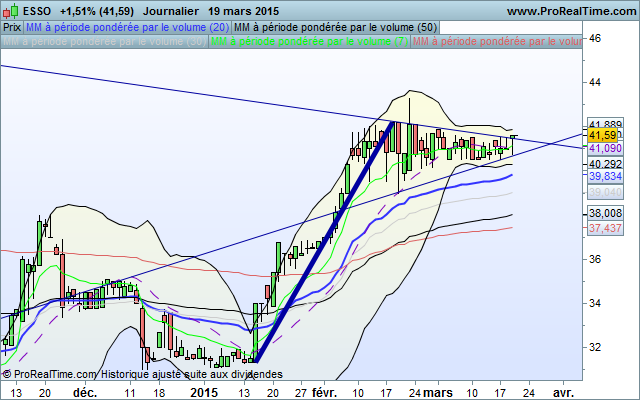The width and height of the screenshot is (640, 400).
Task: Click the blue 39,834 price label
Action: pos(605,176)
